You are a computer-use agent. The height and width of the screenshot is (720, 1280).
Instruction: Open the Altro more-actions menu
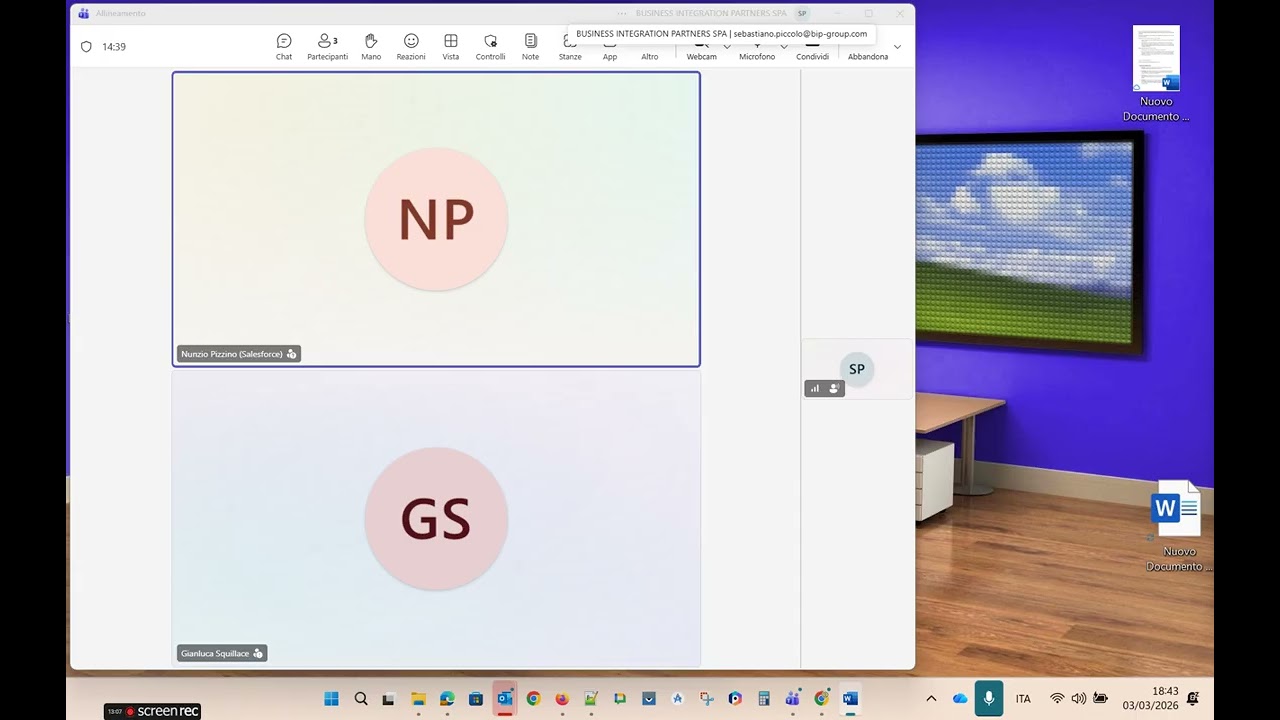pyautogui.click(x=650, y=54)
